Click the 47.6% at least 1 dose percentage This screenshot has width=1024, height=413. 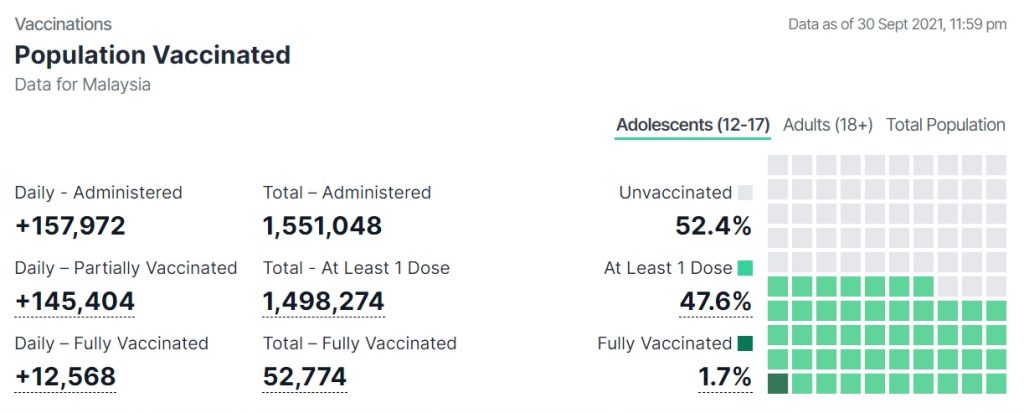click(x=715, y=301)
